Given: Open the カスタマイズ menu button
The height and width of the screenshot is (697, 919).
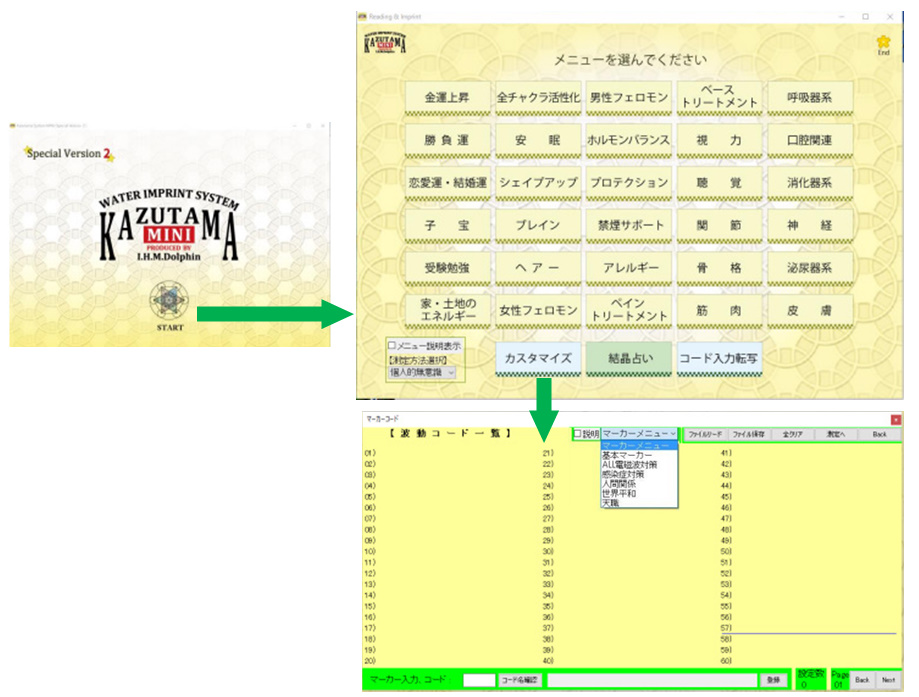Looking at the screenshot, I should tap(538, 358).
